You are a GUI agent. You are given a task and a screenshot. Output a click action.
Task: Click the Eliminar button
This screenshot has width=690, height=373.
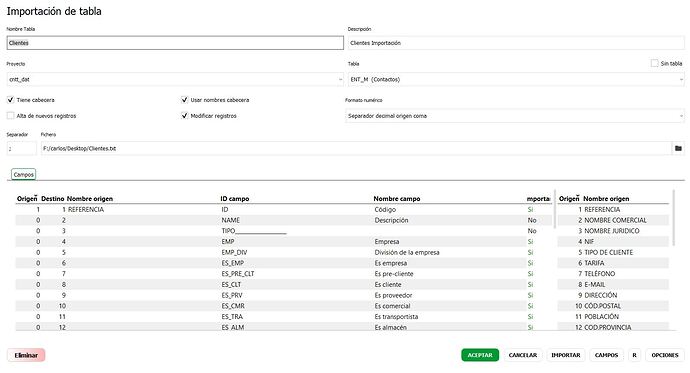coord(26,355)
